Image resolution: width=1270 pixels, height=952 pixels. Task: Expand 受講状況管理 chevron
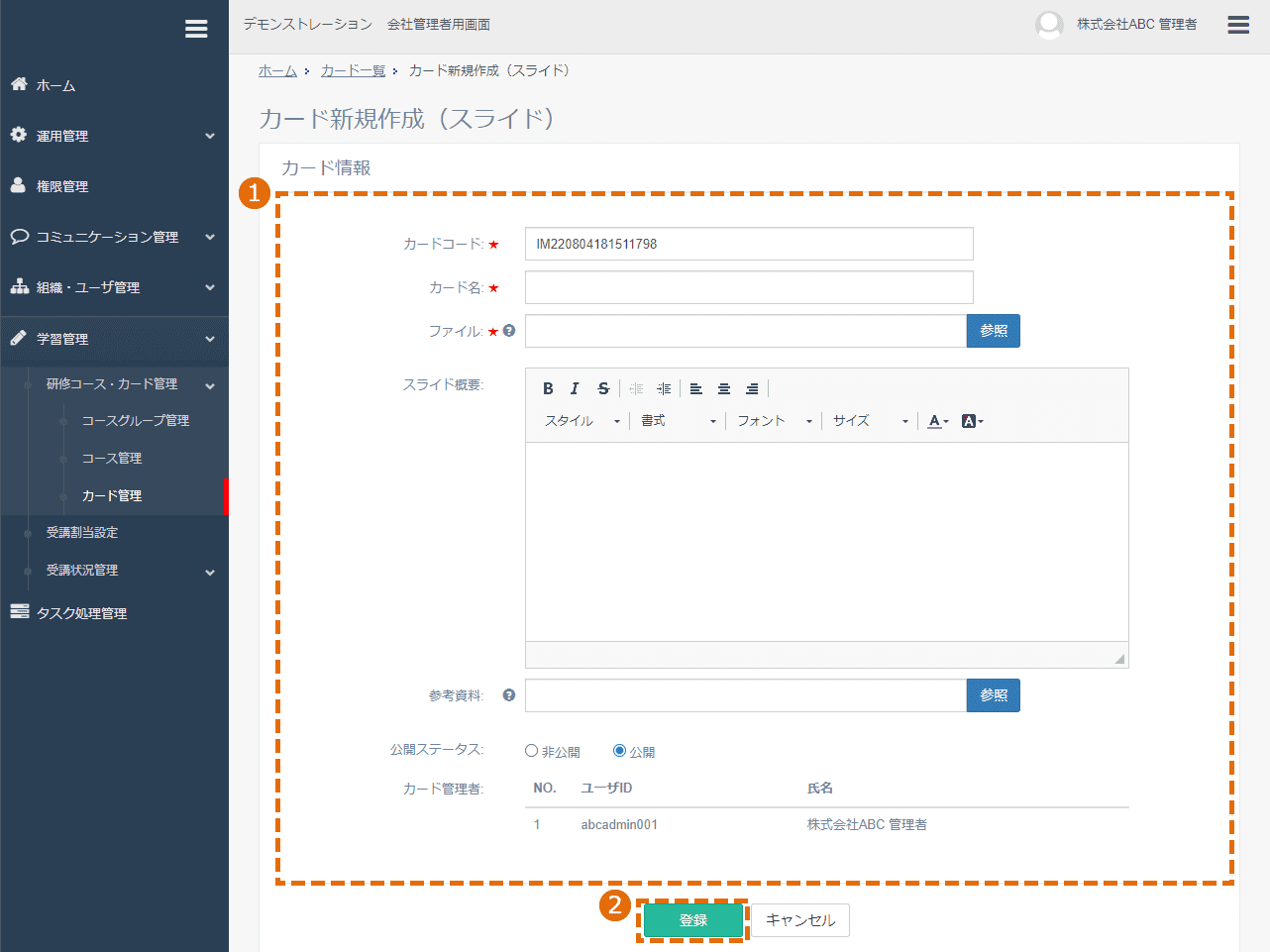[210, 572]
